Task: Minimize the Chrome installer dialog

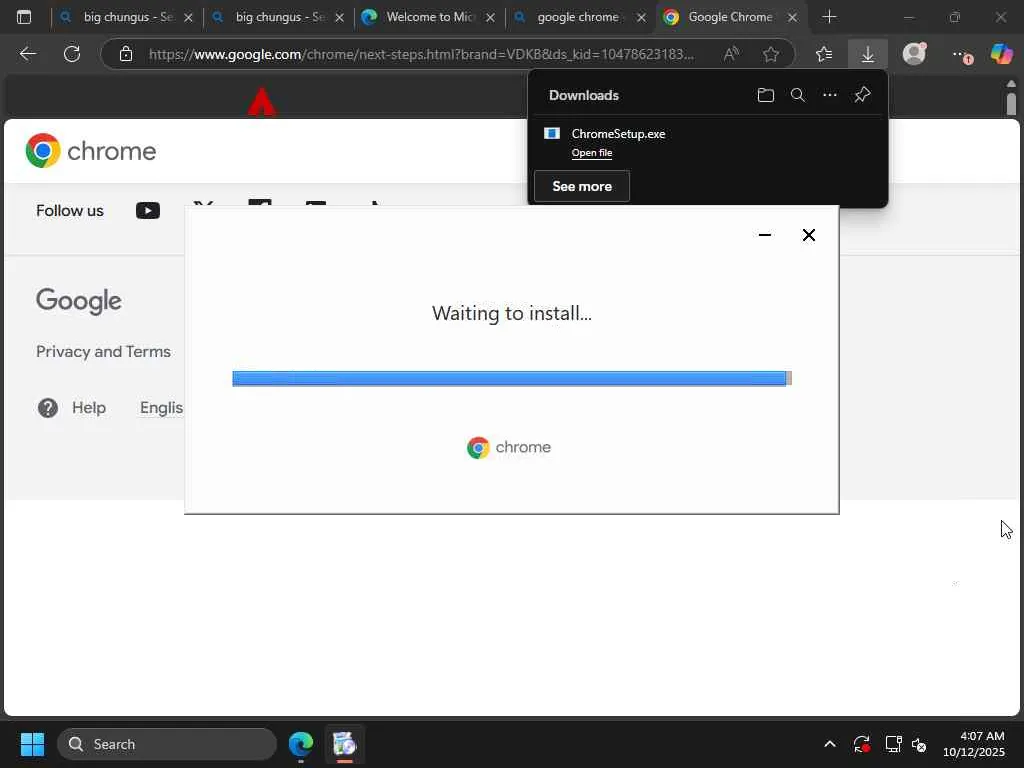Action: tap(765, 235)
